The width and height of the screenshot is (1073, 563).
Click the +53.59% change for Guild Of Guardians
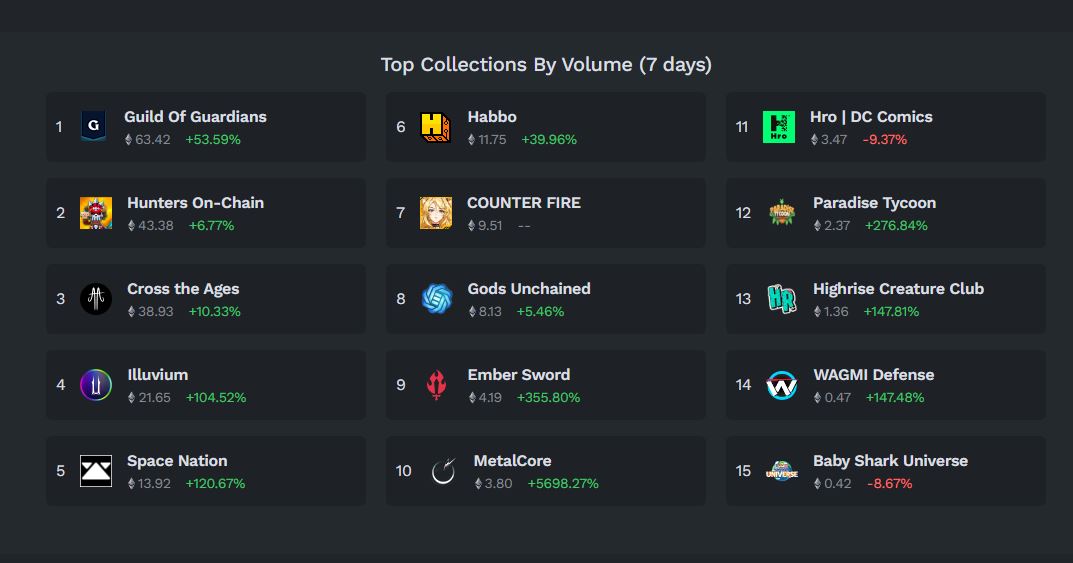point(213,140)
